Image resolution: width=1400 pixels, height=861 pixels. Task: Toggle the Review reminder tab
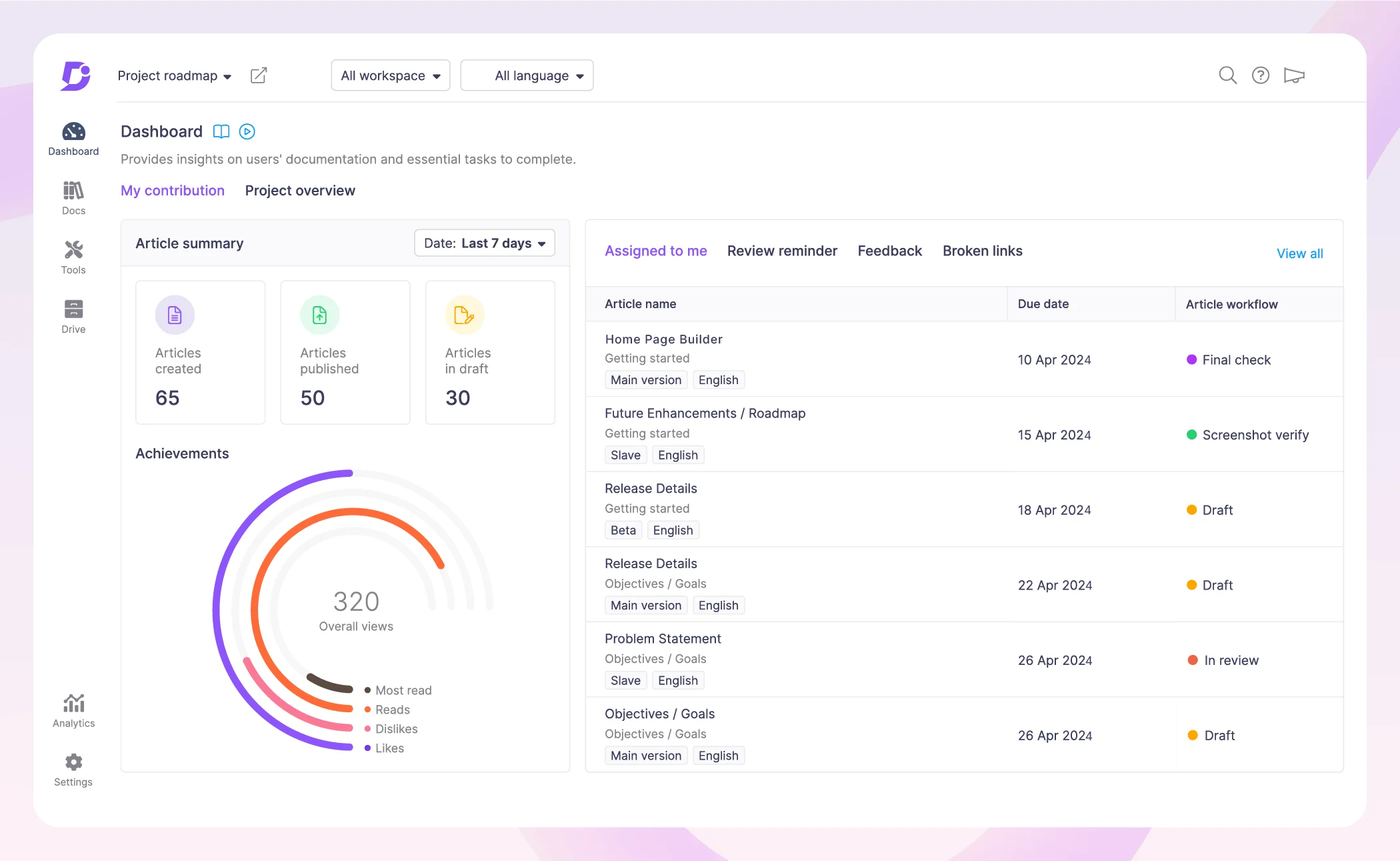pos(782,251)
